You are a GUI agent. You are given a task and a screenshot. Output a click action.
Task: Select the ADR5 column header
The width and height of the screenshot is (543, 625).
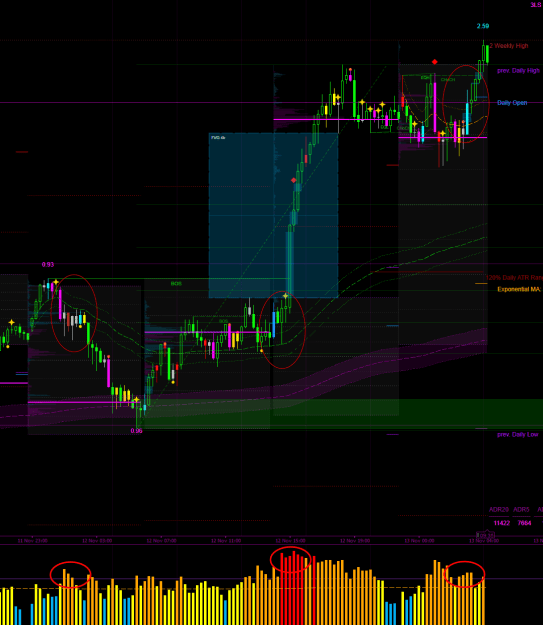pyautogui.click(x=521, y=510)
